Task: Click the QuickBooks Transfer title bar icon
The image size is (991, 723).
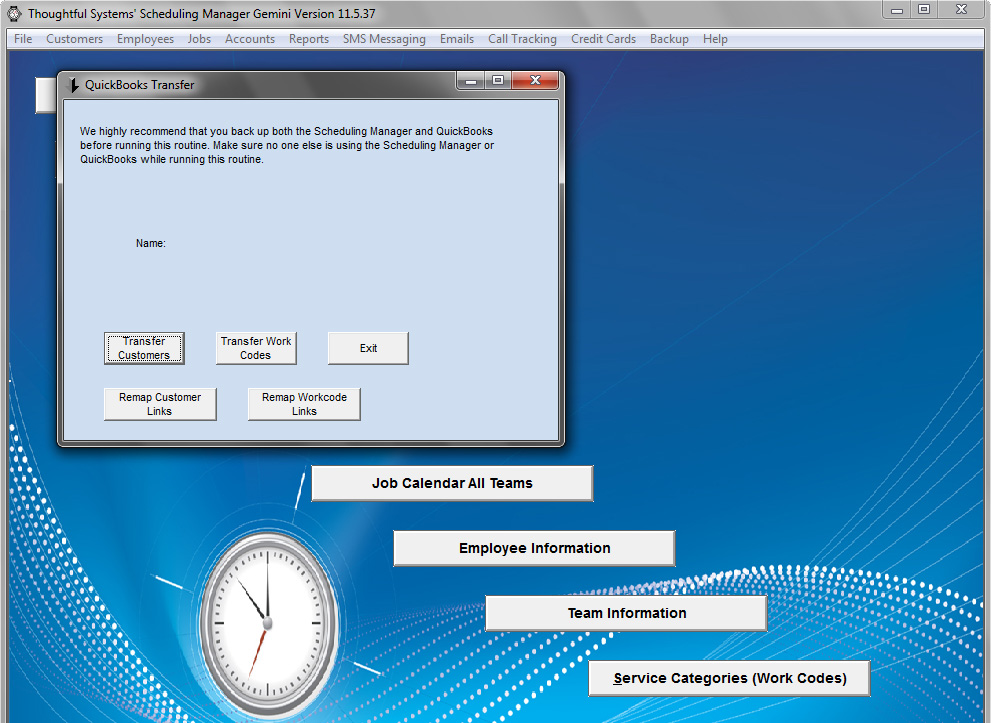Action: (73, 85)
